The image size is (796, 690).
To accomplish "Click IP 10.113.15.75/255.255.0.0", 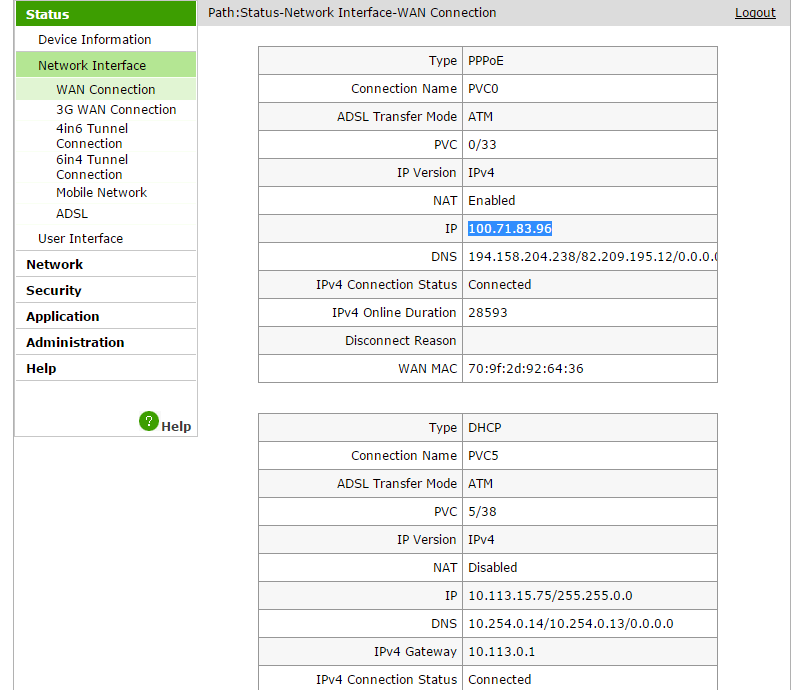I will click(550, 596).
